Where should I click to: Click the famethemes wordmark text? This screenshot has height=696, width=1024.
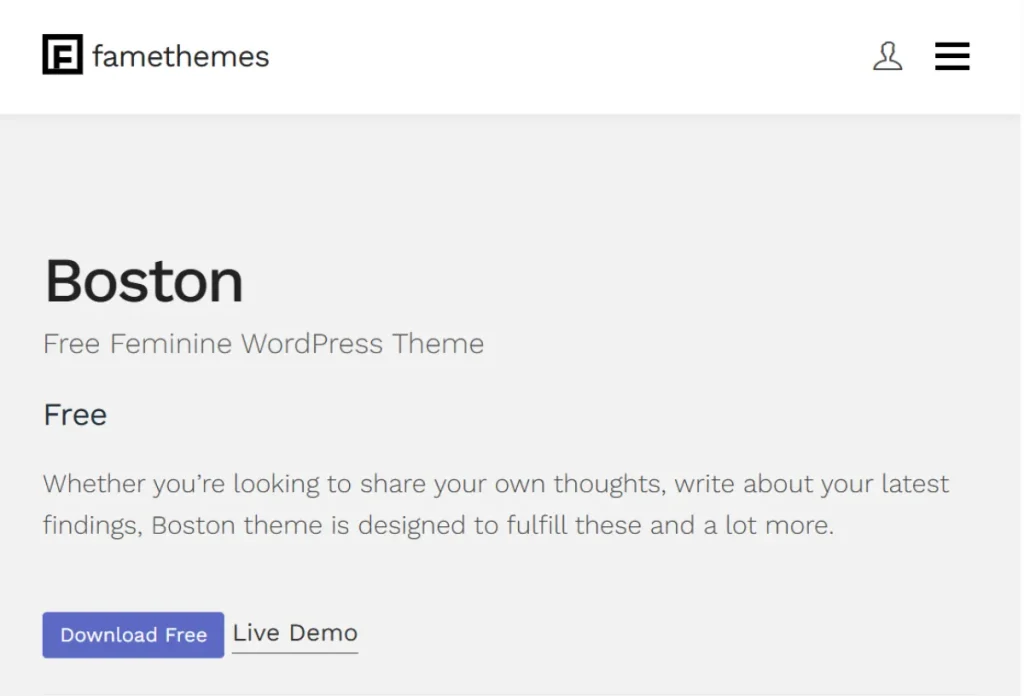point(180,56)
